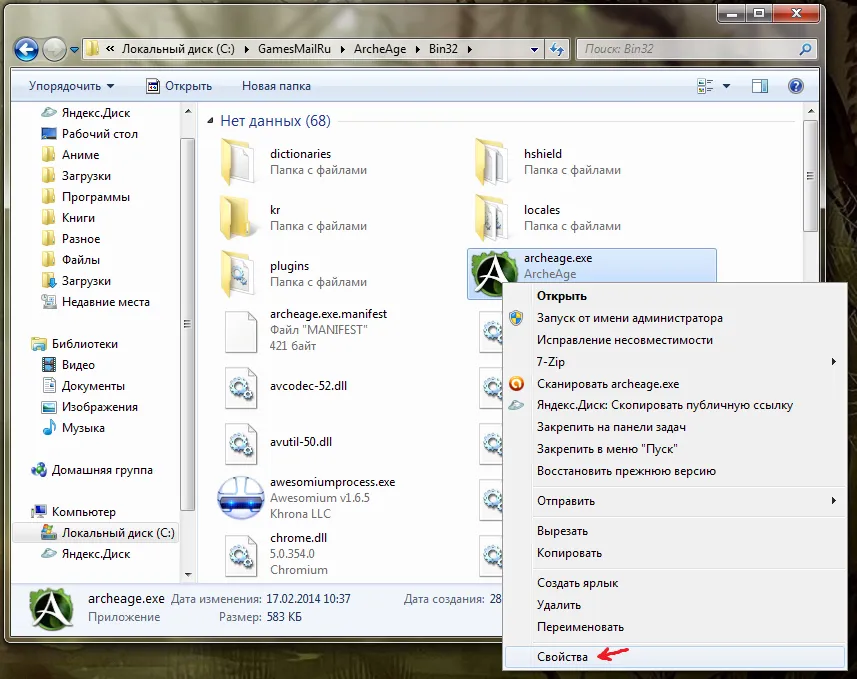
Task: Choose Создать ярлык from context menu
Action: click(577, 583)
